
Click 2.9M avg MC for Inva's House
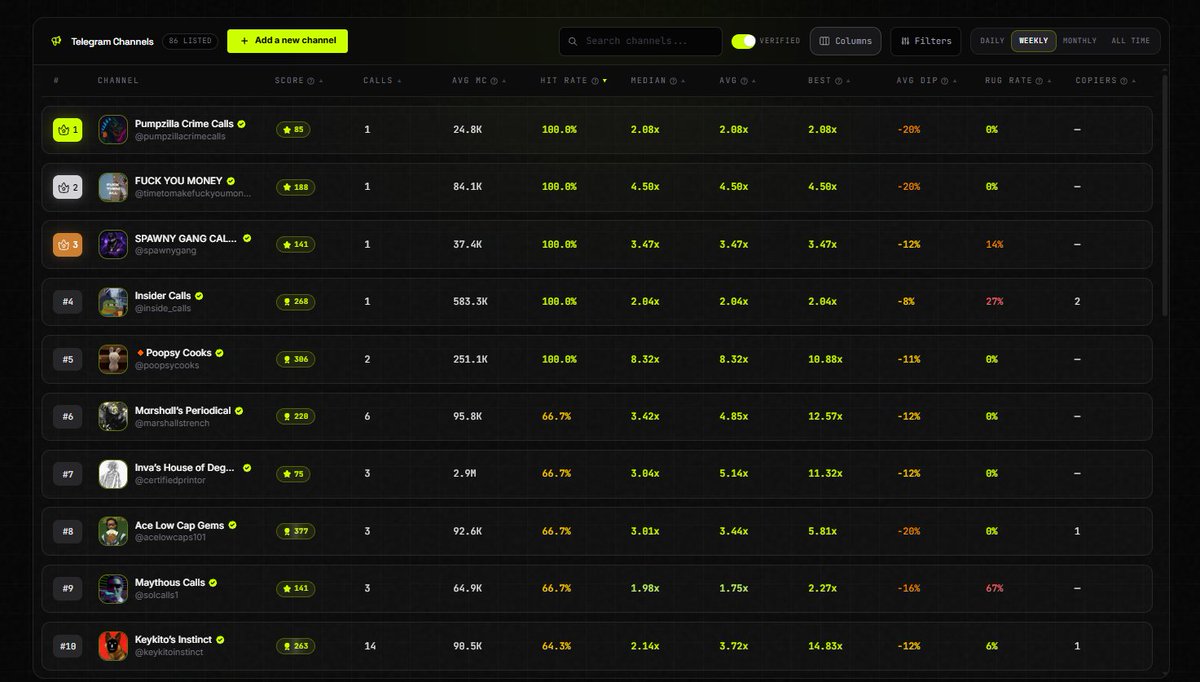[464, 474]
